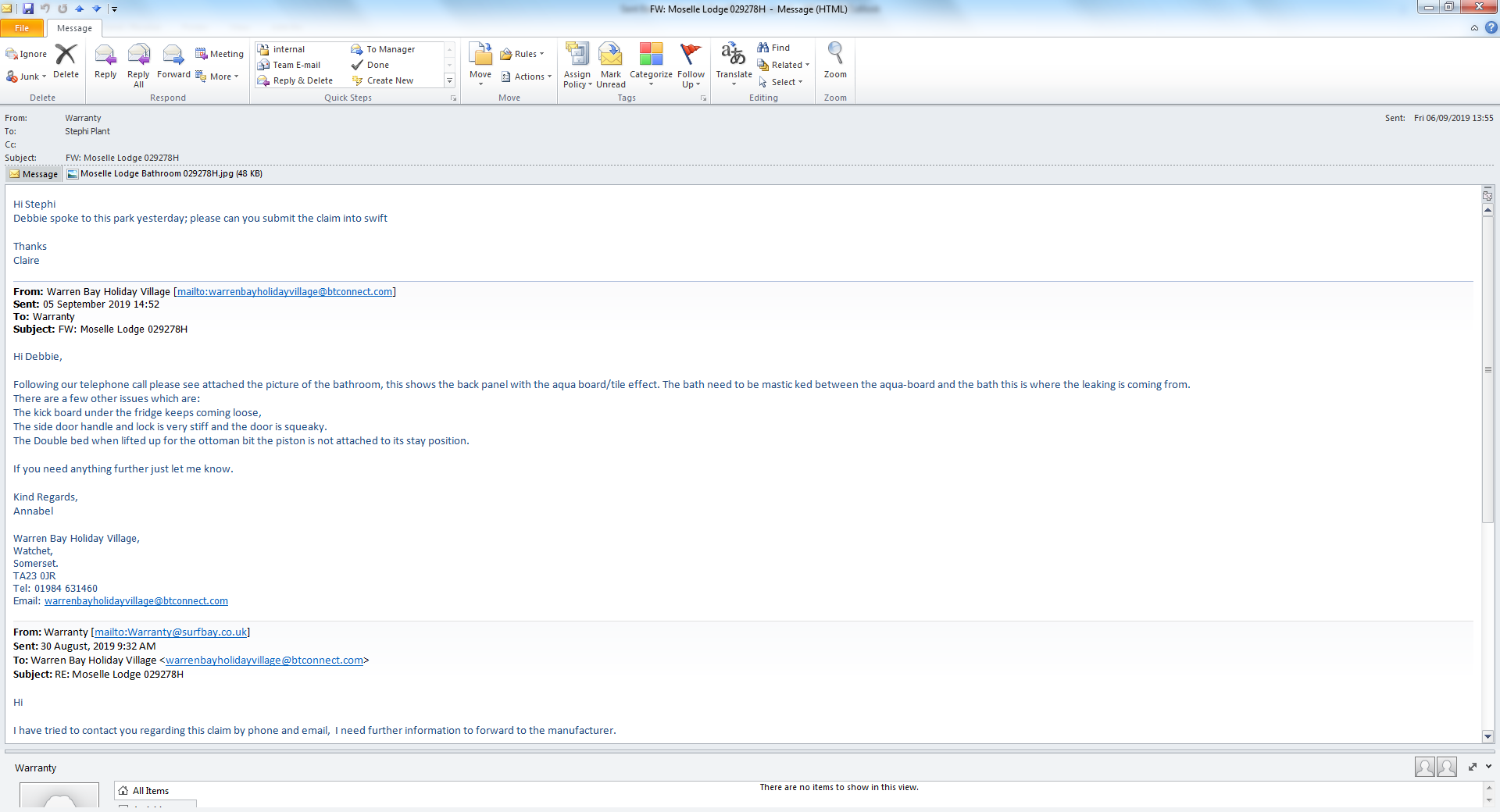1500x812 pixels.
Task: Open the Junk dropdown
Action: pos(27,77)
